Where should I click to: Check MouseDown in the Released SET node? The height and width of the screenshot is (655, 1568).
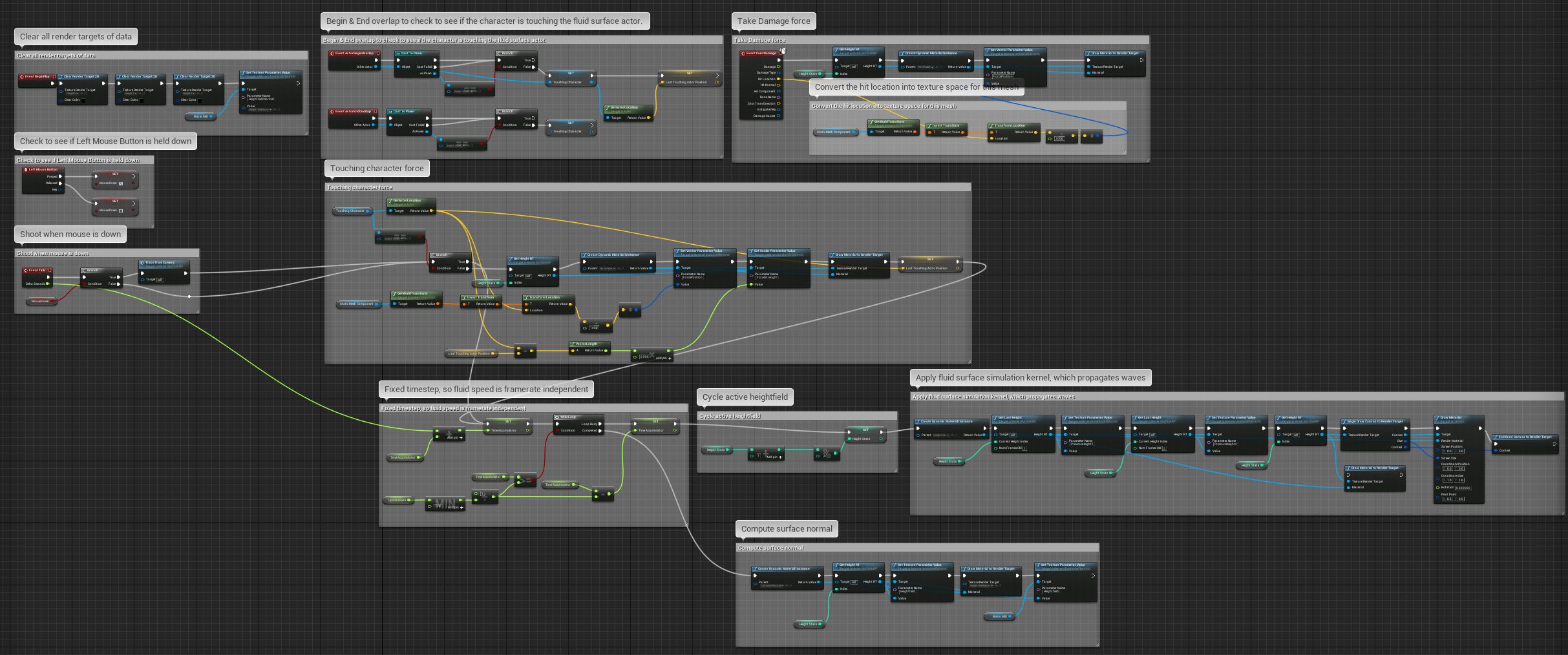[x=121, y=211]
